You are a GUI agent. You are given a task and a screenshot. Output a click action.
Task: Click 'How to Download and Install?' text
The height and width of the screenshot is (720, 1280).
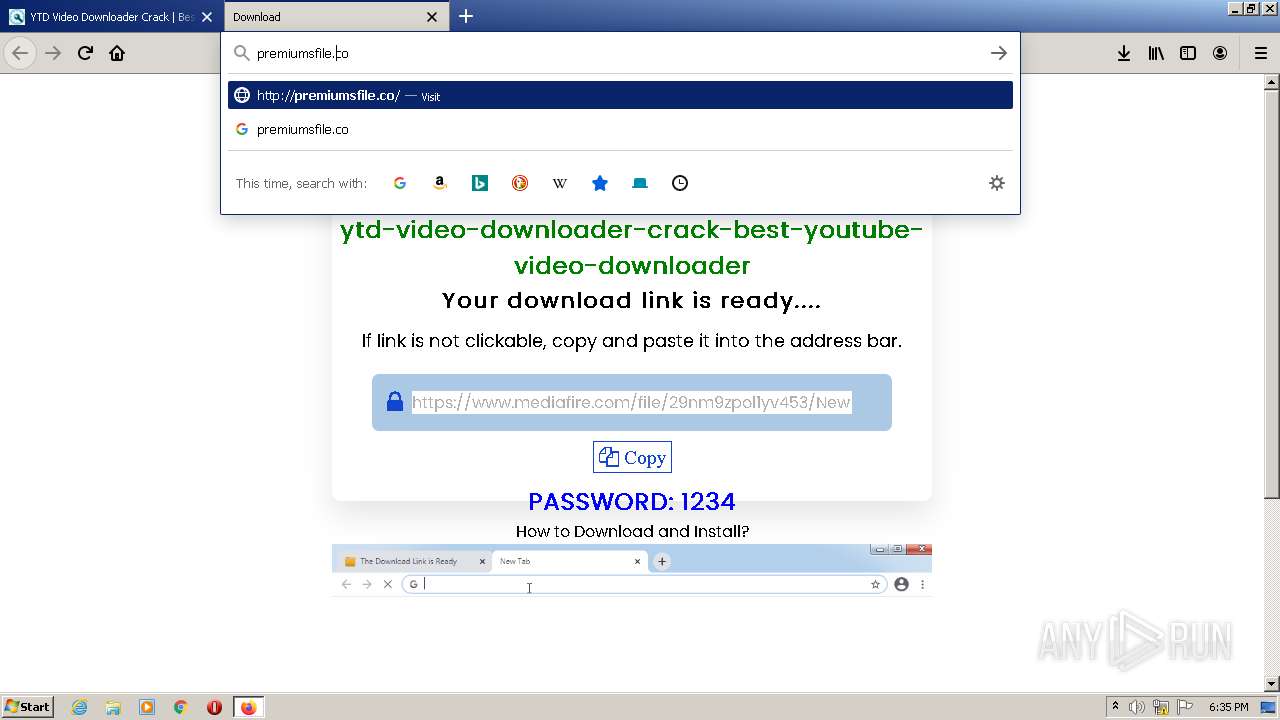click(x=632, y=531)
